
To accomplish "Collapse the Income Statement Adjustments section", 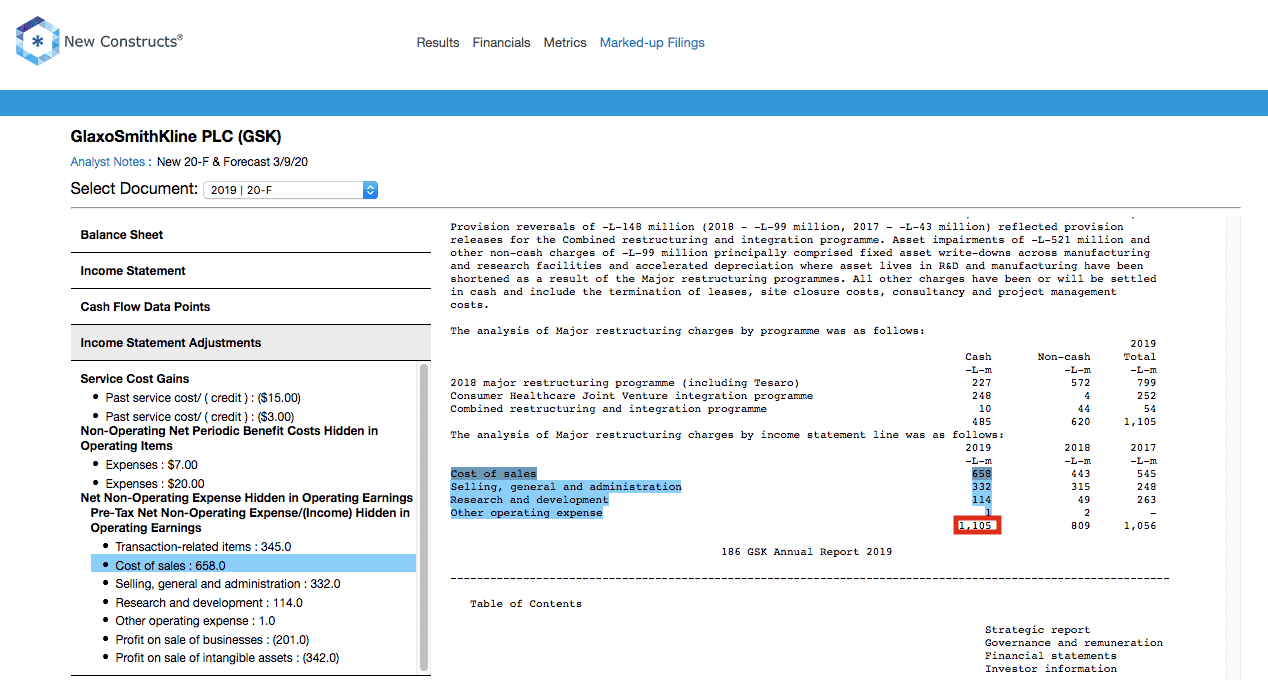I will (x=251, y=343).
